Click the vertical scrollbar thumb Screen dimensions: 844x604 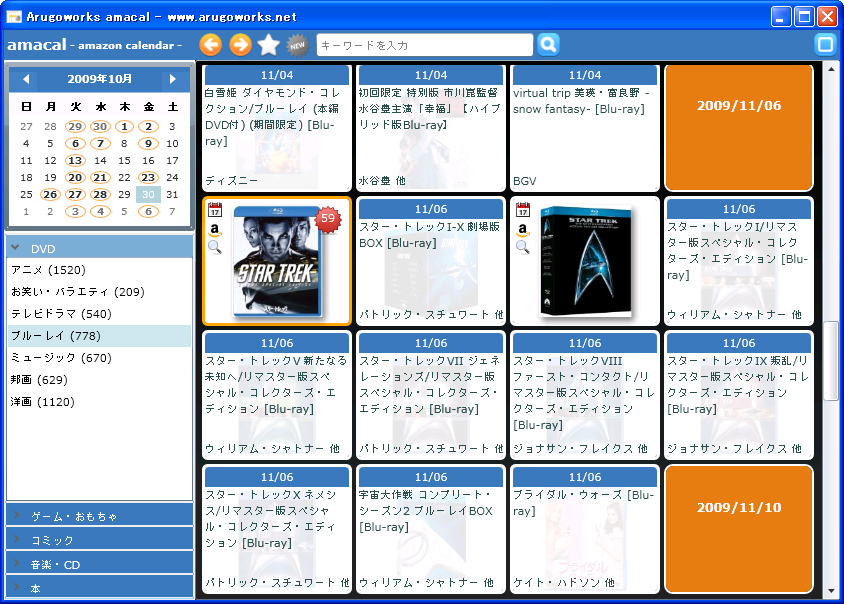coord(831,361)
